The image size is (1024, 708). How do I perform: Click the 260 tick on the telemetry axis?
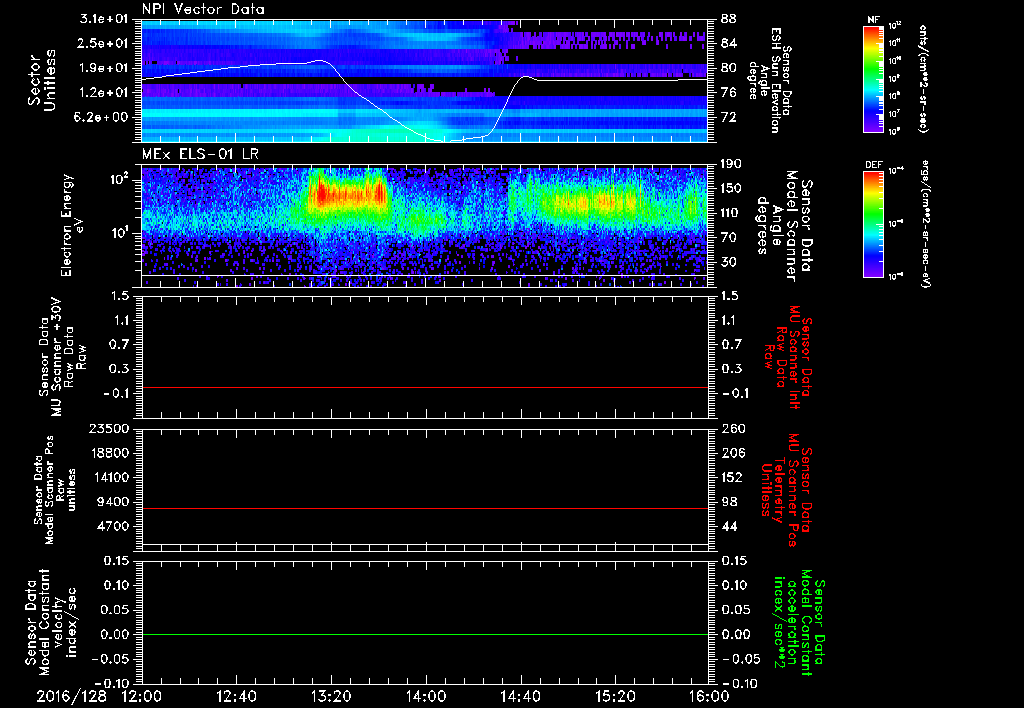[x=732, y=428]
